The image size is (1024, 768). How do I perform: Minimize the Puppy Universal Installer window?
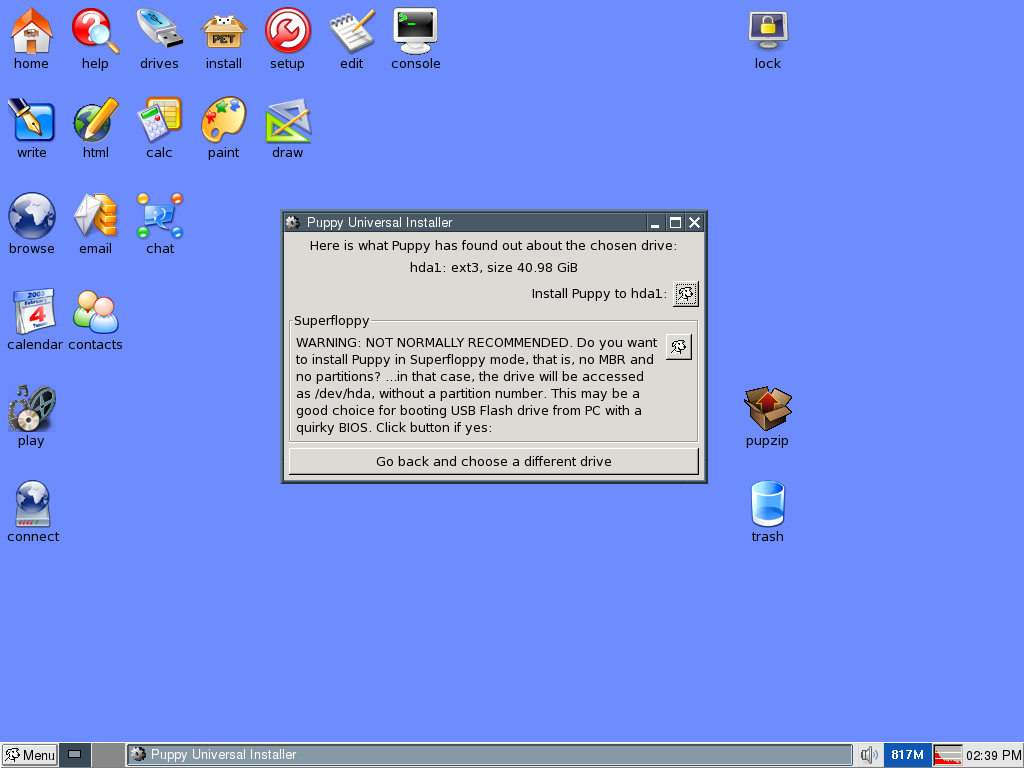[x=655, y=223]
